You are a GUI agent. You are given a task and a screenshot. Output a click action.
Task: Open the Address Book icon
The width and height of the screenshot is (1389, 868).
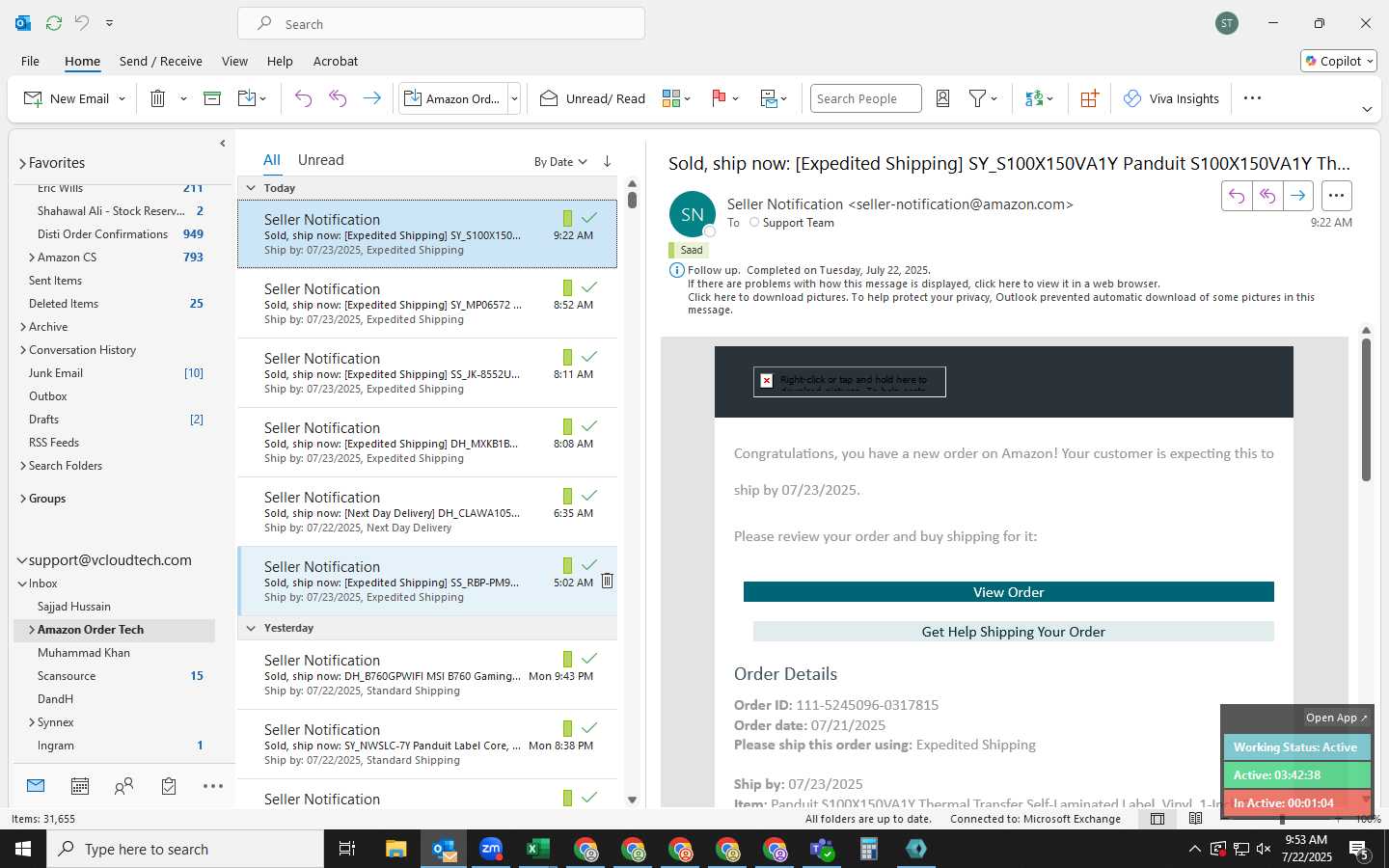pos(943,98)
